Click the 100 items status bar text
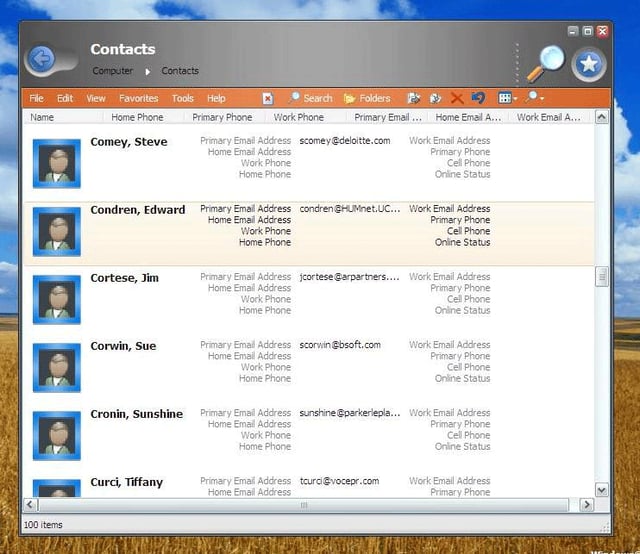This screenshot has width=640, height=554. 43,525
